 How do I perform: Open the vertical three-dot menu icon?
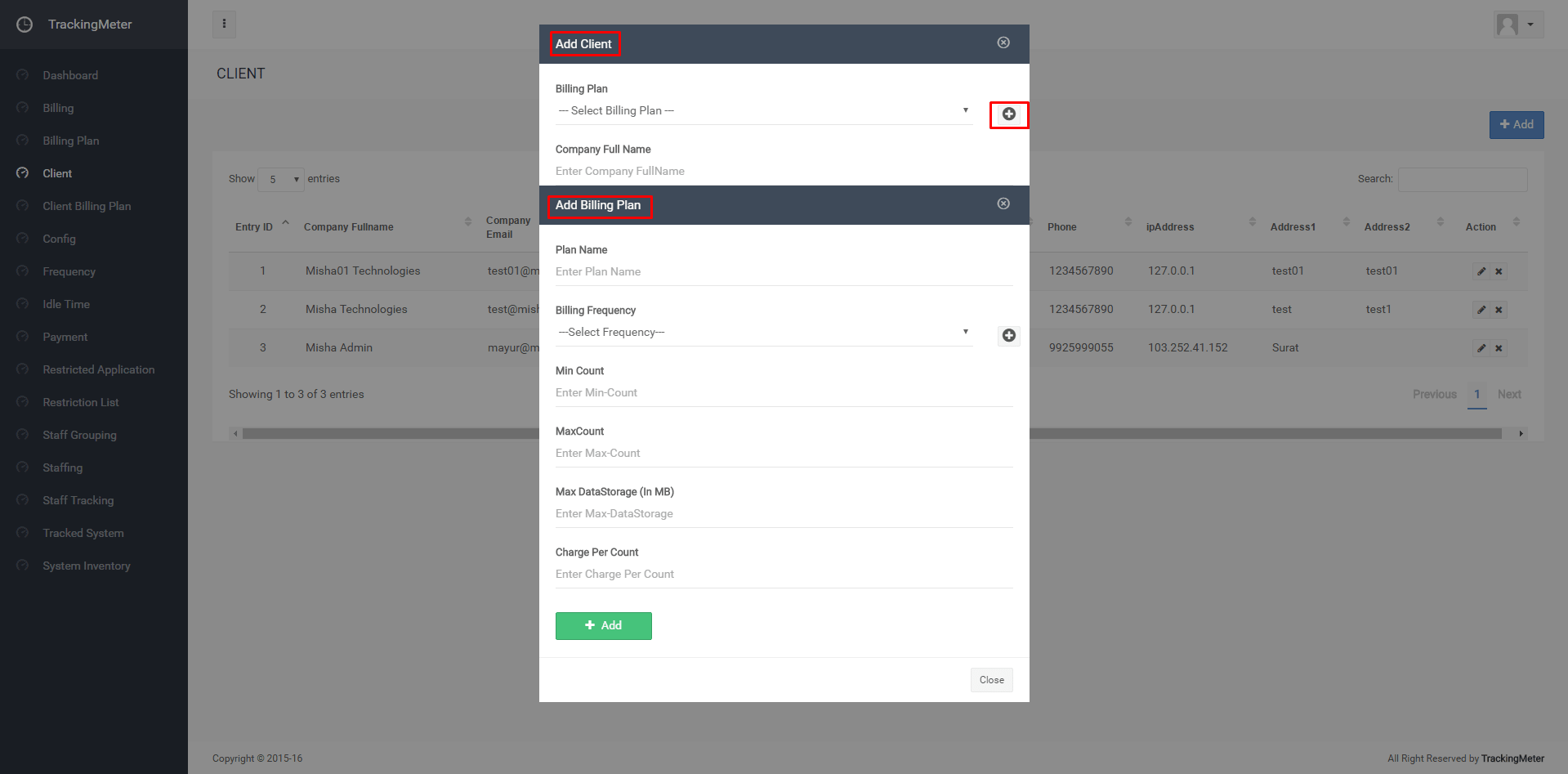pos(224,24)
